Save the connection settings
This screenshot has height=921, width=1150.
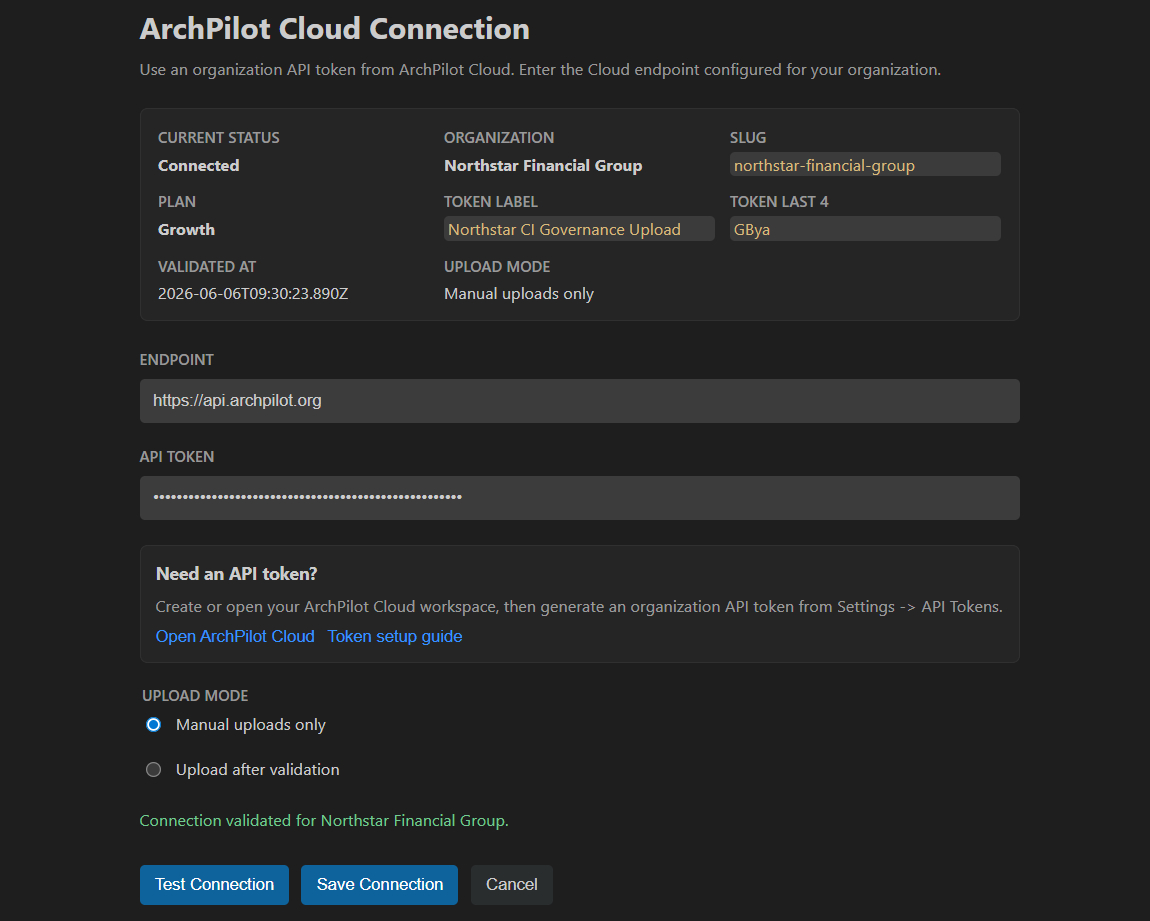(x=379, y=884)
